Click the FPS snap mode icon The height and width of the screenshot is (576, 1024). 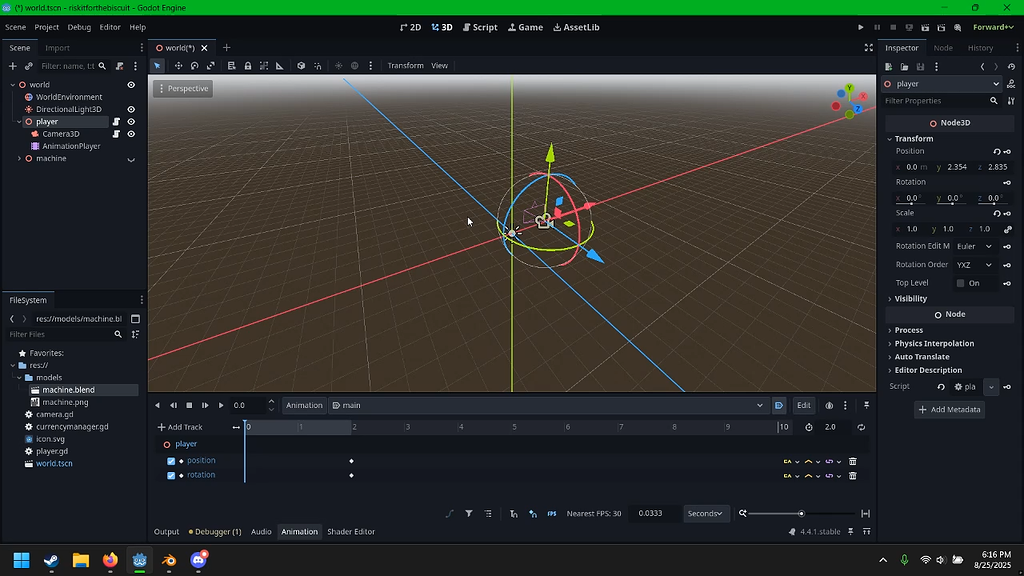(552, 514)
